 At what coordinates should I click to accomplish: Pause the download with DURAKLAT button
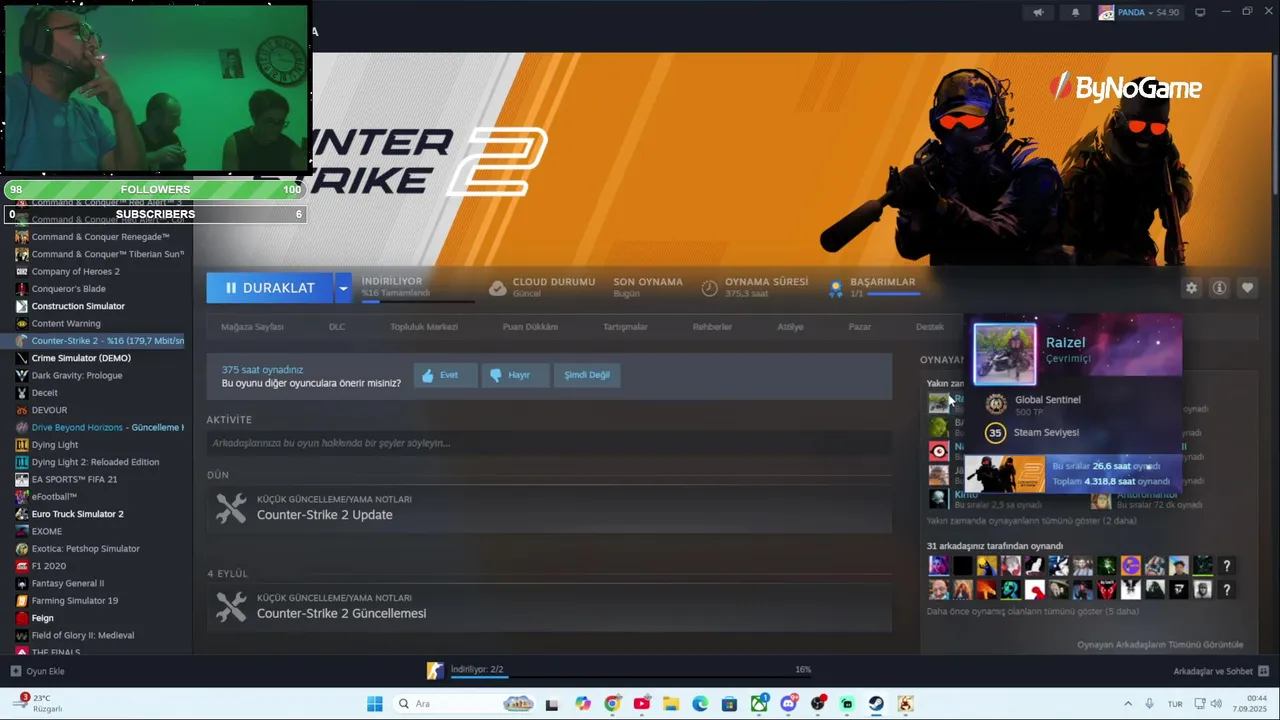point(270,288)
